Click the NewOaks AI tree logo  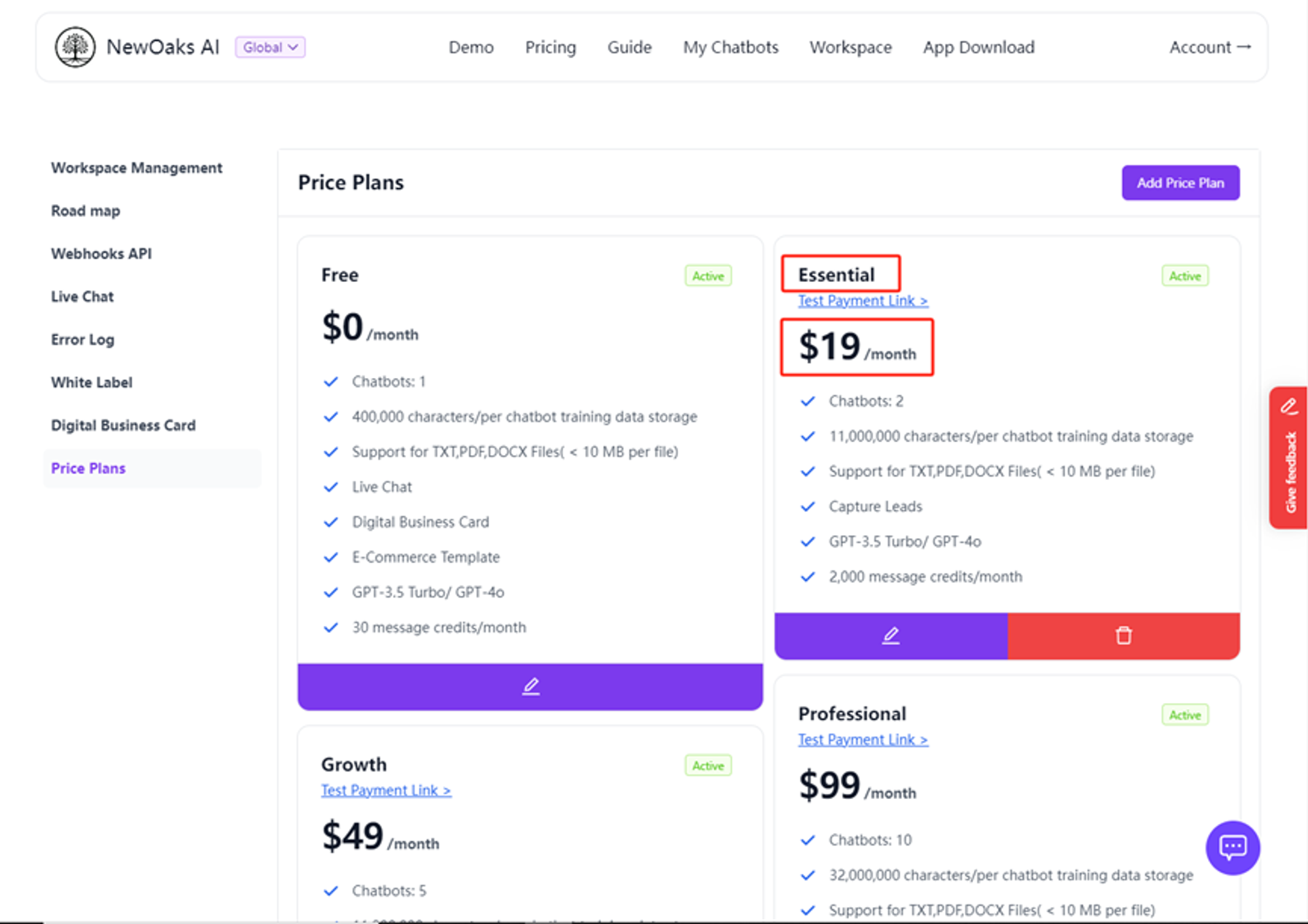[x=75, y=47]
